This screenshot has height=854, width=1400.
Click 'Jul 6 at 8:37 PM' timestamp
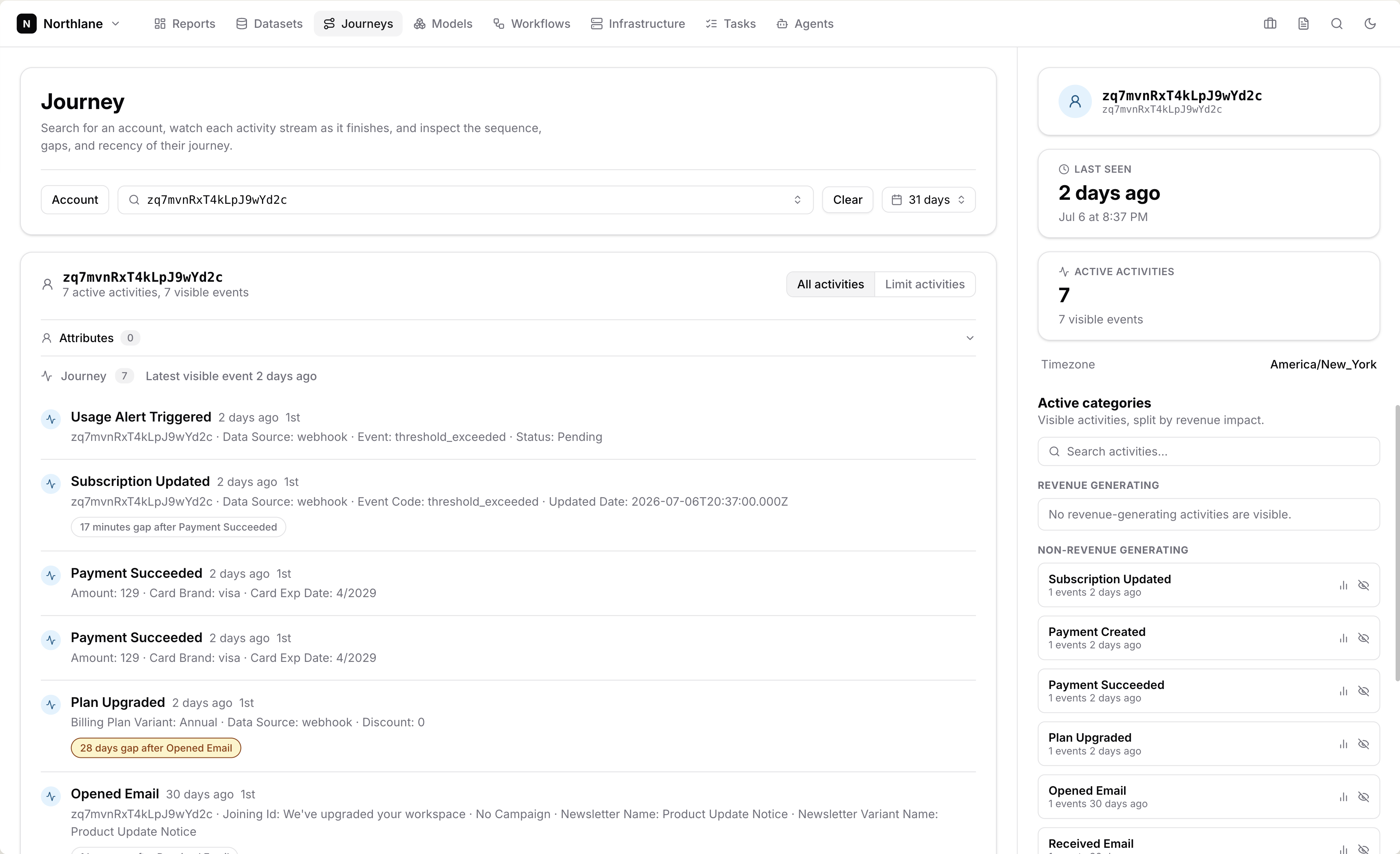pos(1103,217)
